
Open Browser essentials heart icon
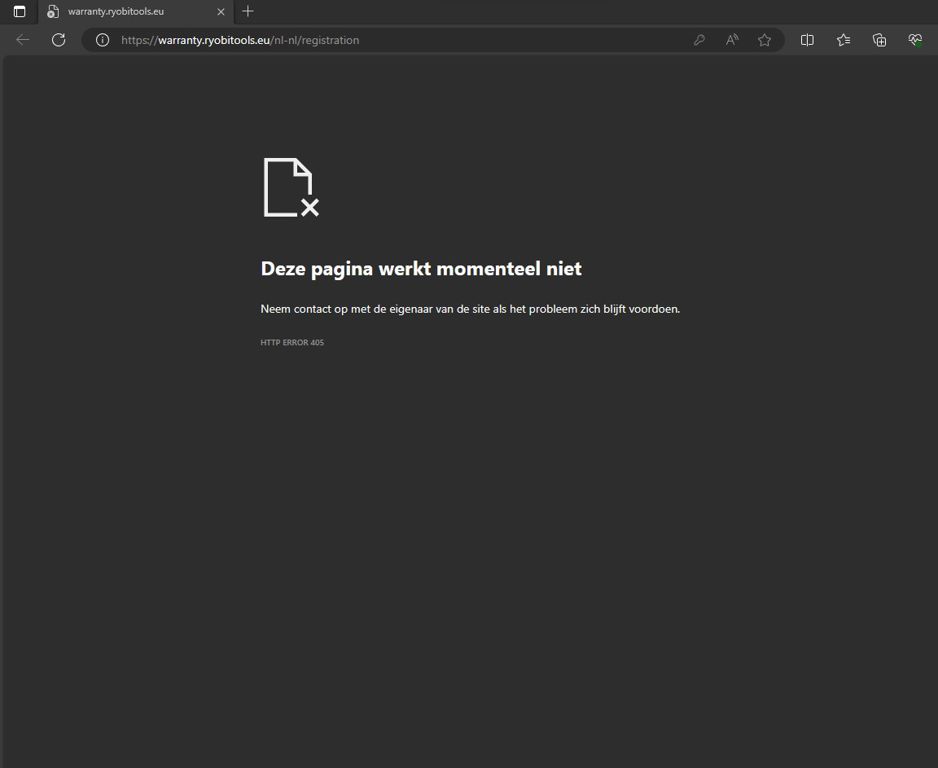pos(915,40)
